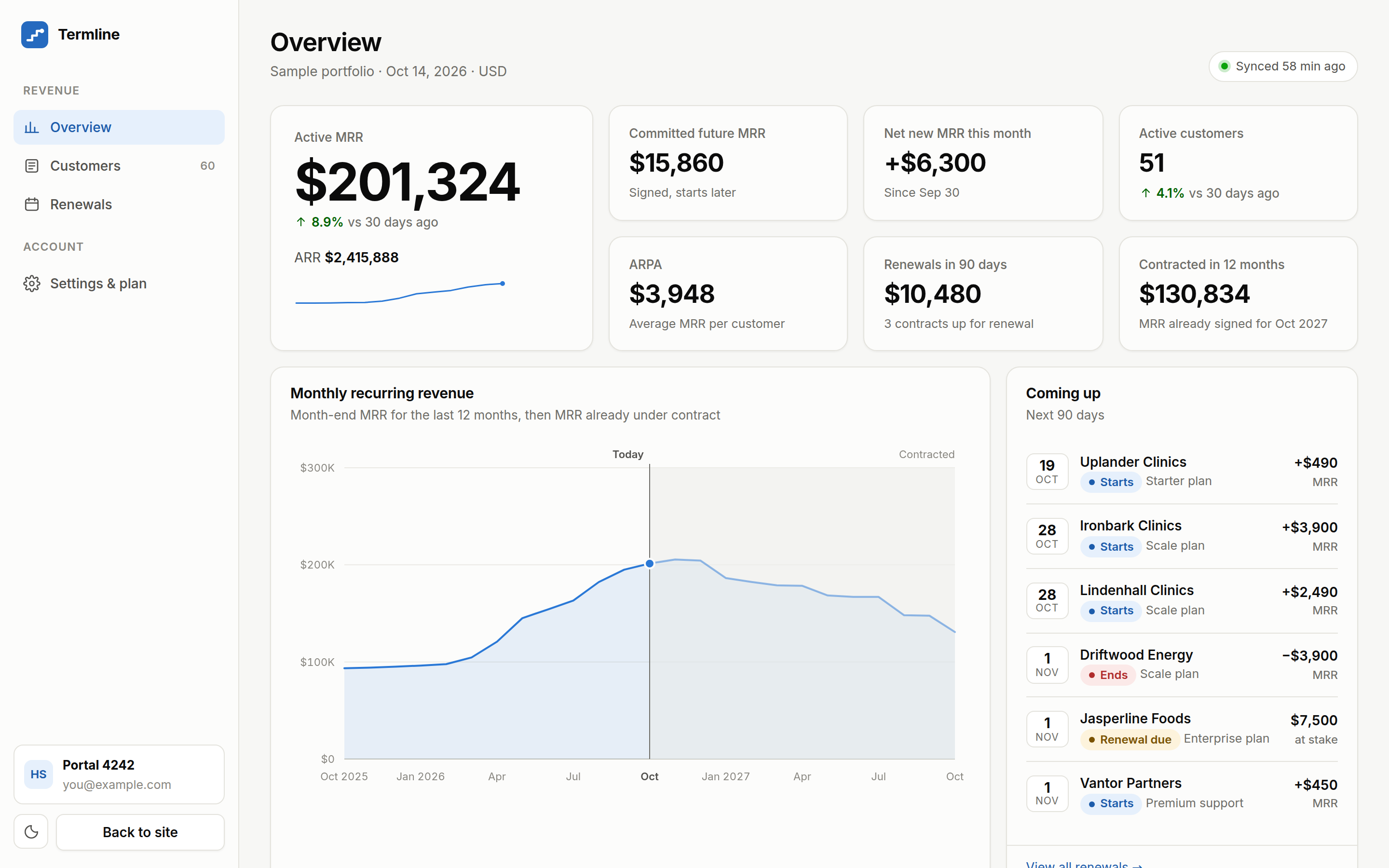Select the Uplander Clinics row

[1182, 472]
